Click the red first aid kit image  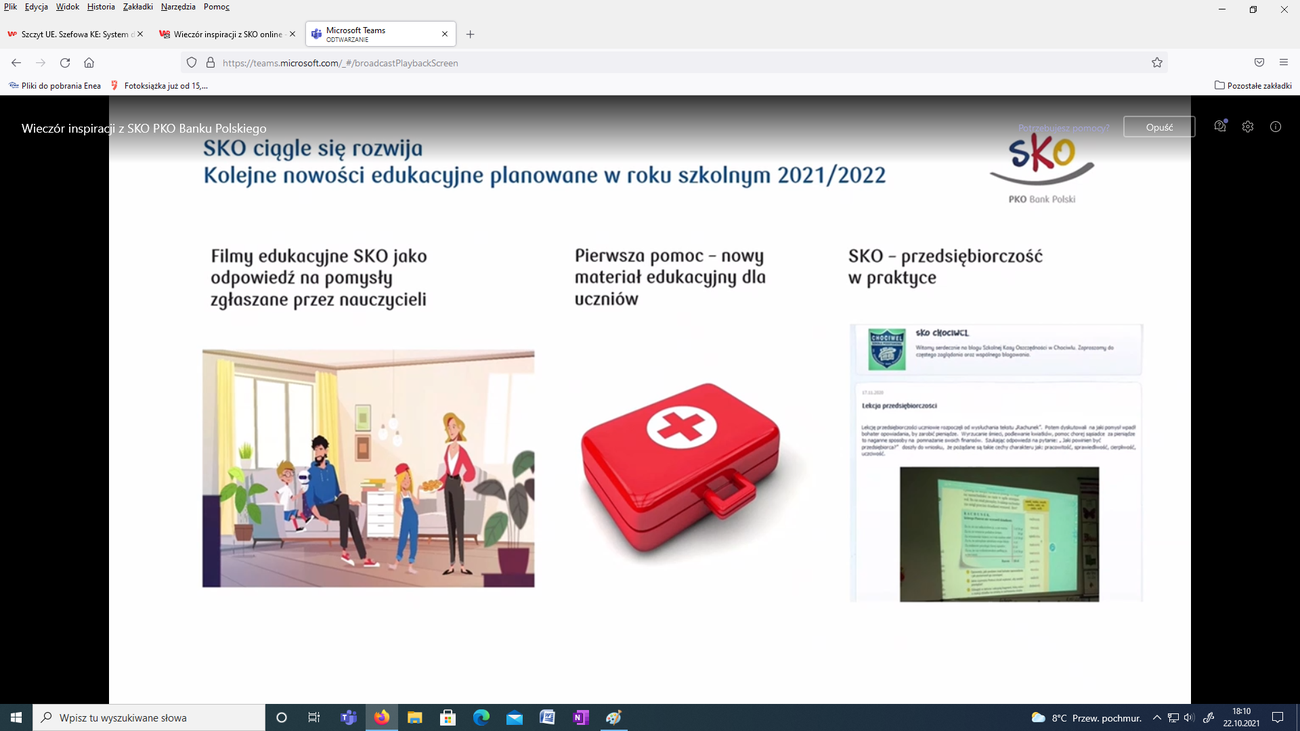click(680, 468)
